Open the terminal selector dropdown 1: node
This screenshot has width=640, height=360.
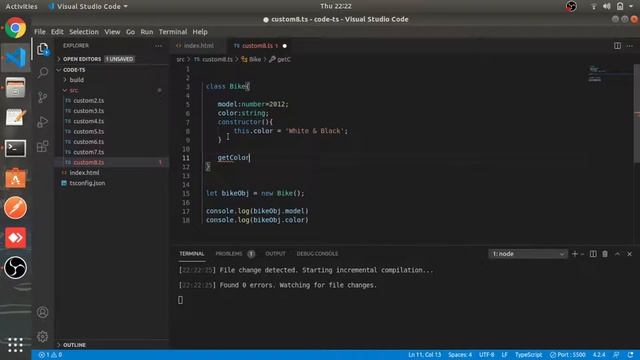coord(528,254)
